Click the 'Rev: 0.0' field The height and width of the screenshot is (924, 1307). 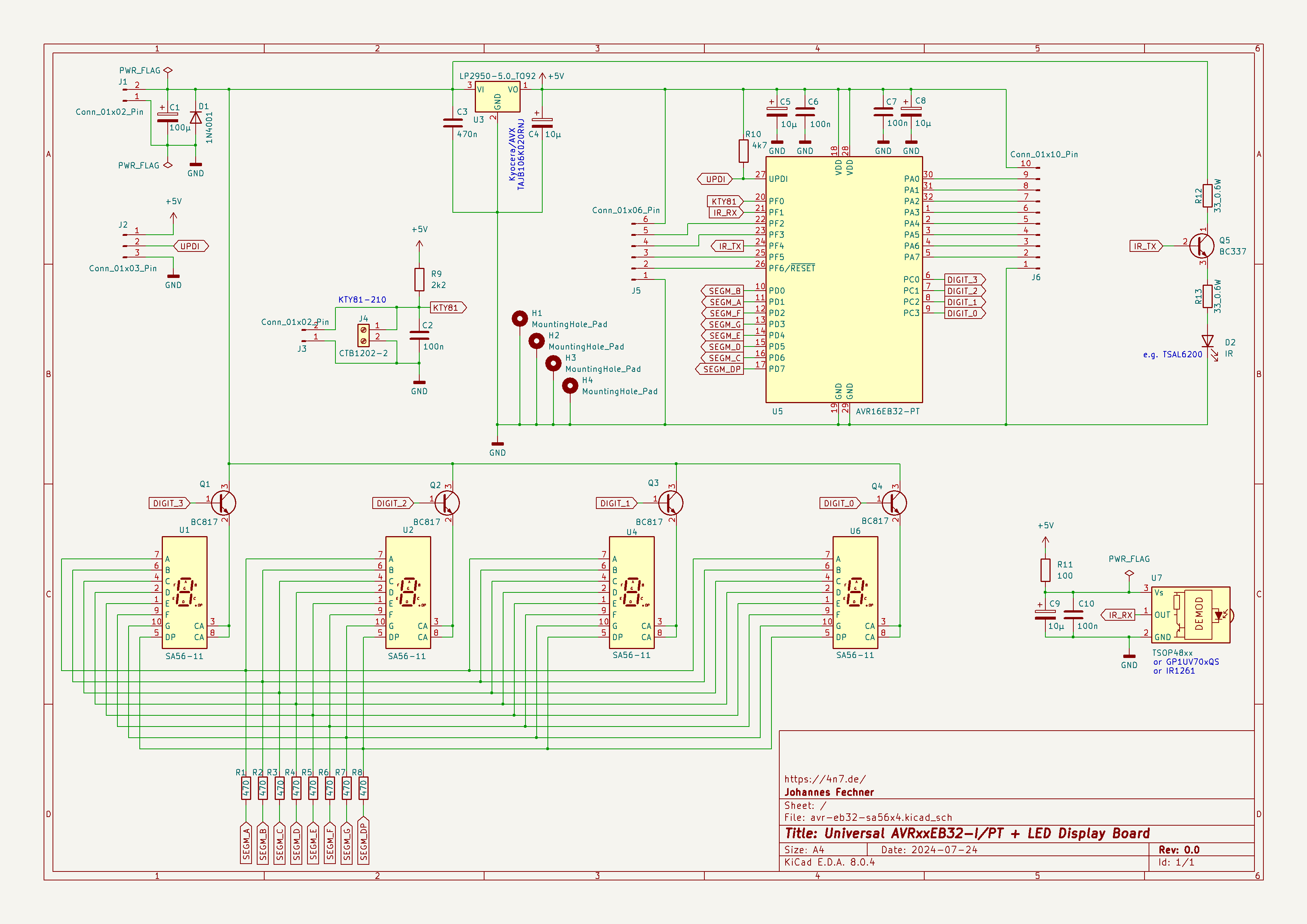(1179, 849)
